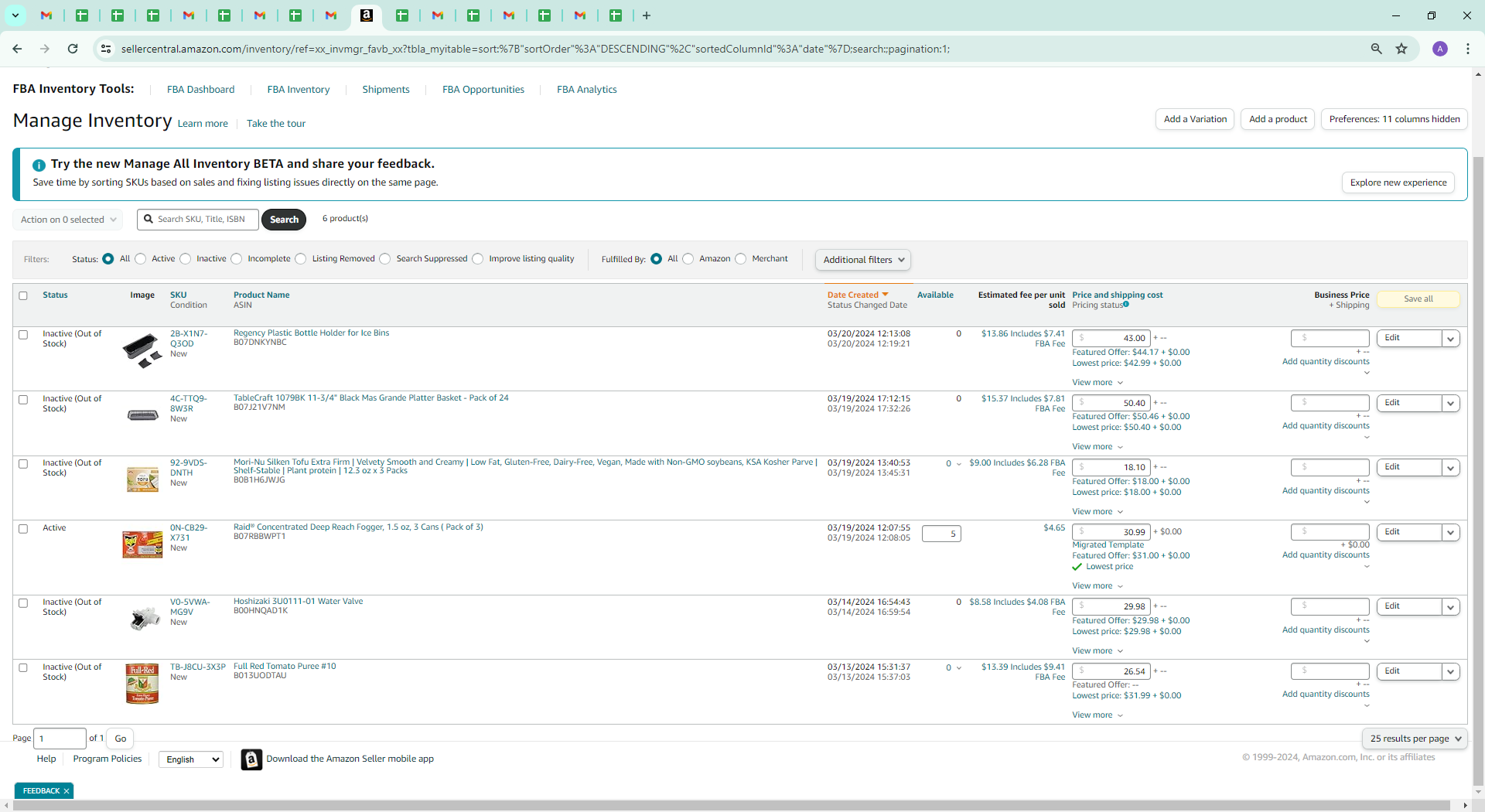Close the FEEDBACK tab with the X
The width and height of the screenshot is (1485, 812).
click(x=67, y=791)
